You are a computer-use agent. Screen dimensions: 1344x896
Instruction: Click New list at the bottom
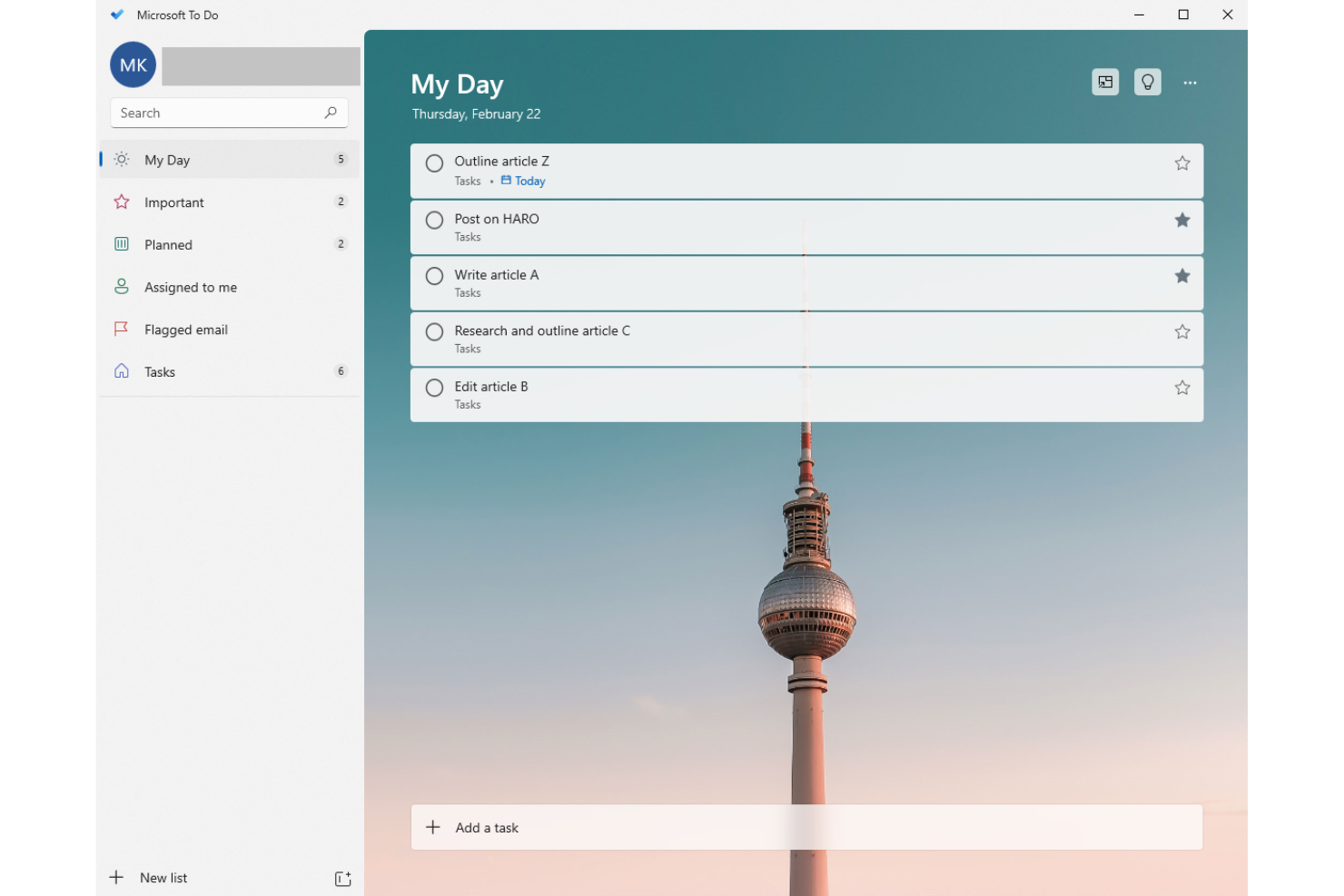click(x=163, y=877)
